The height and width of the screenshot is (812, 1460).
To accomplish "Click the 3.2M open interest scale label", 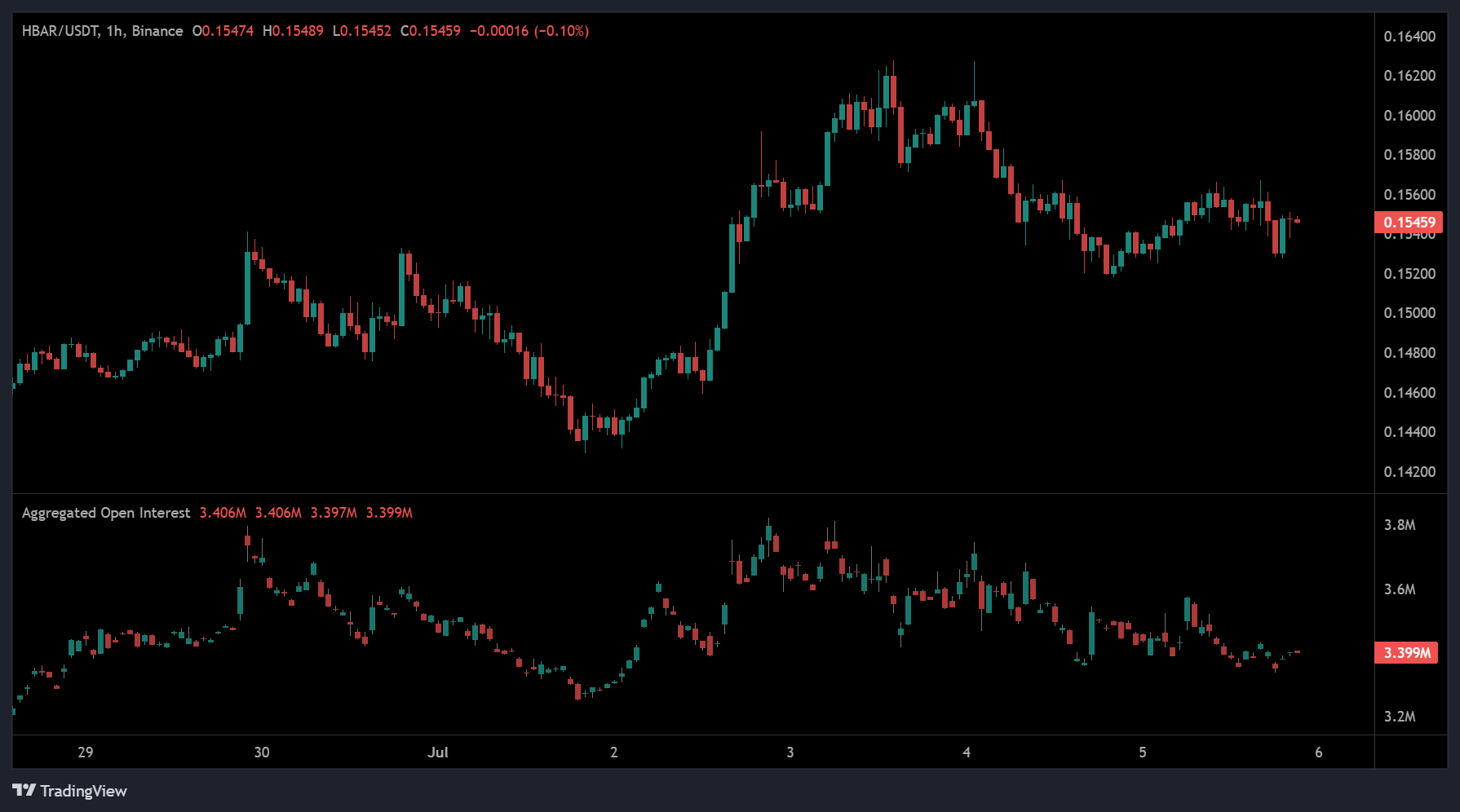I will [x=1400, y=717].
